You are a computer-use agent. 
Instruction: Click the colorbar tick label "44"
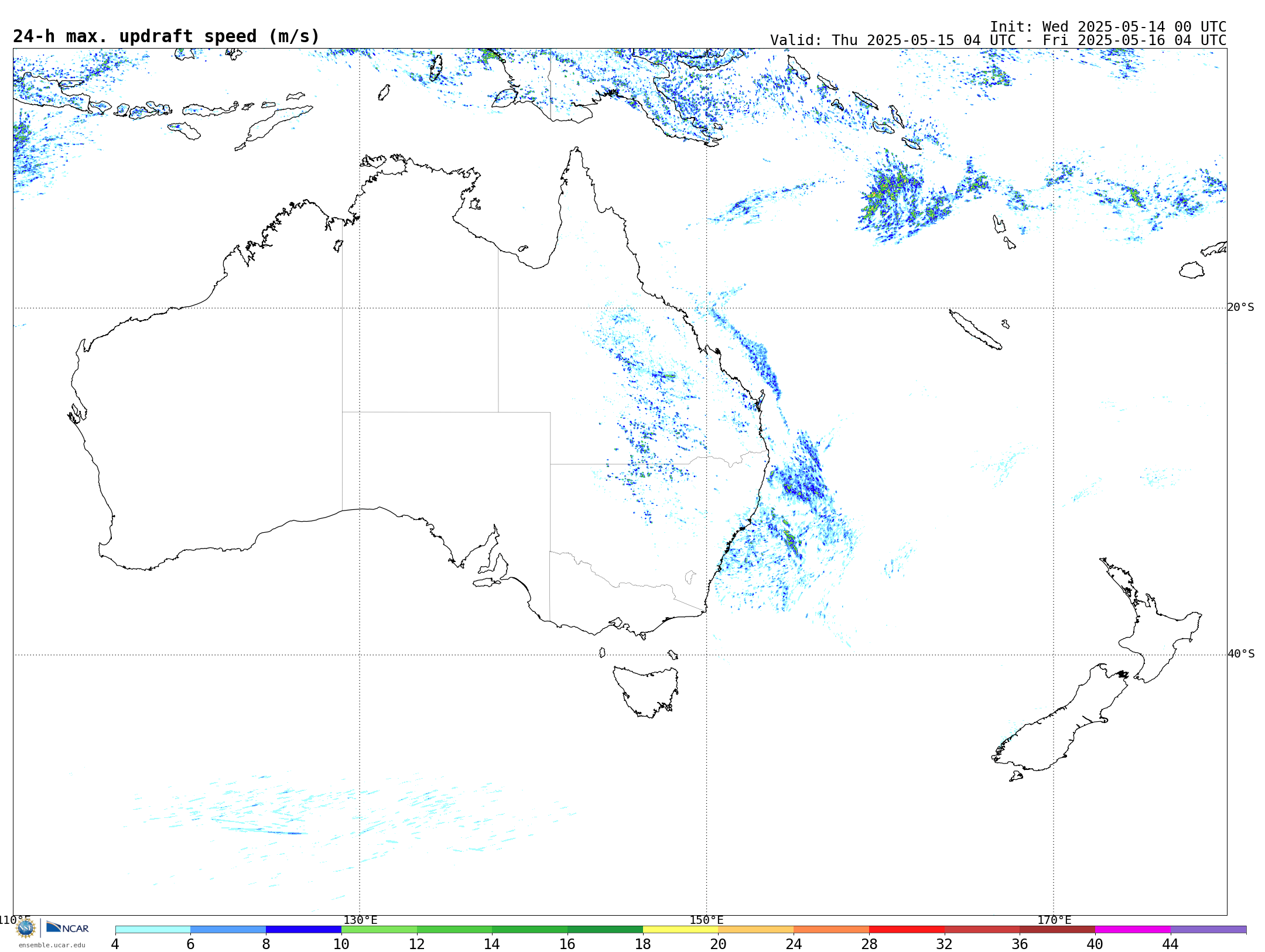pyautogui.click(x=1171, y=944)
